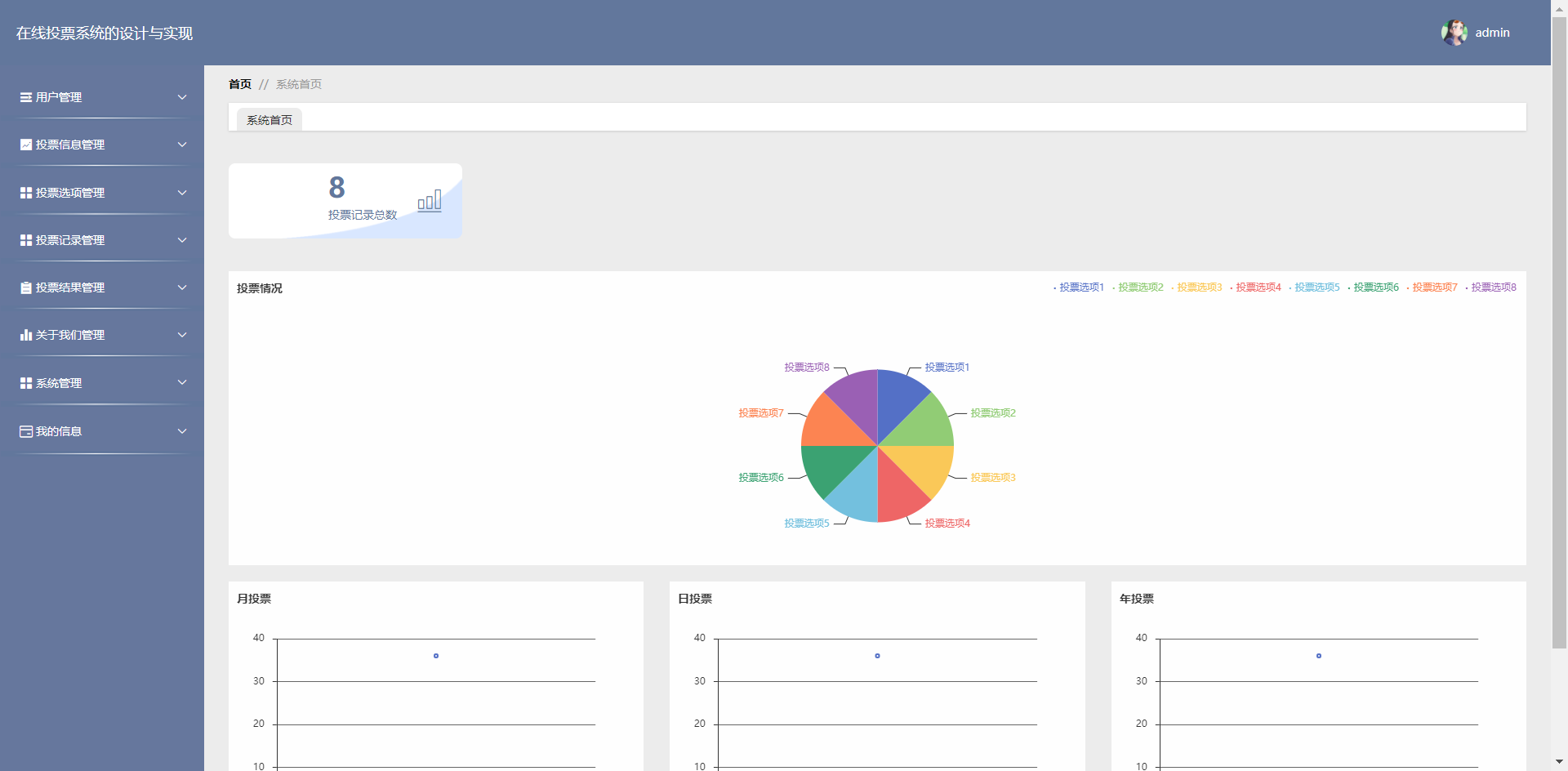Expand the 投票信息管理 chevron

point(182,145)
